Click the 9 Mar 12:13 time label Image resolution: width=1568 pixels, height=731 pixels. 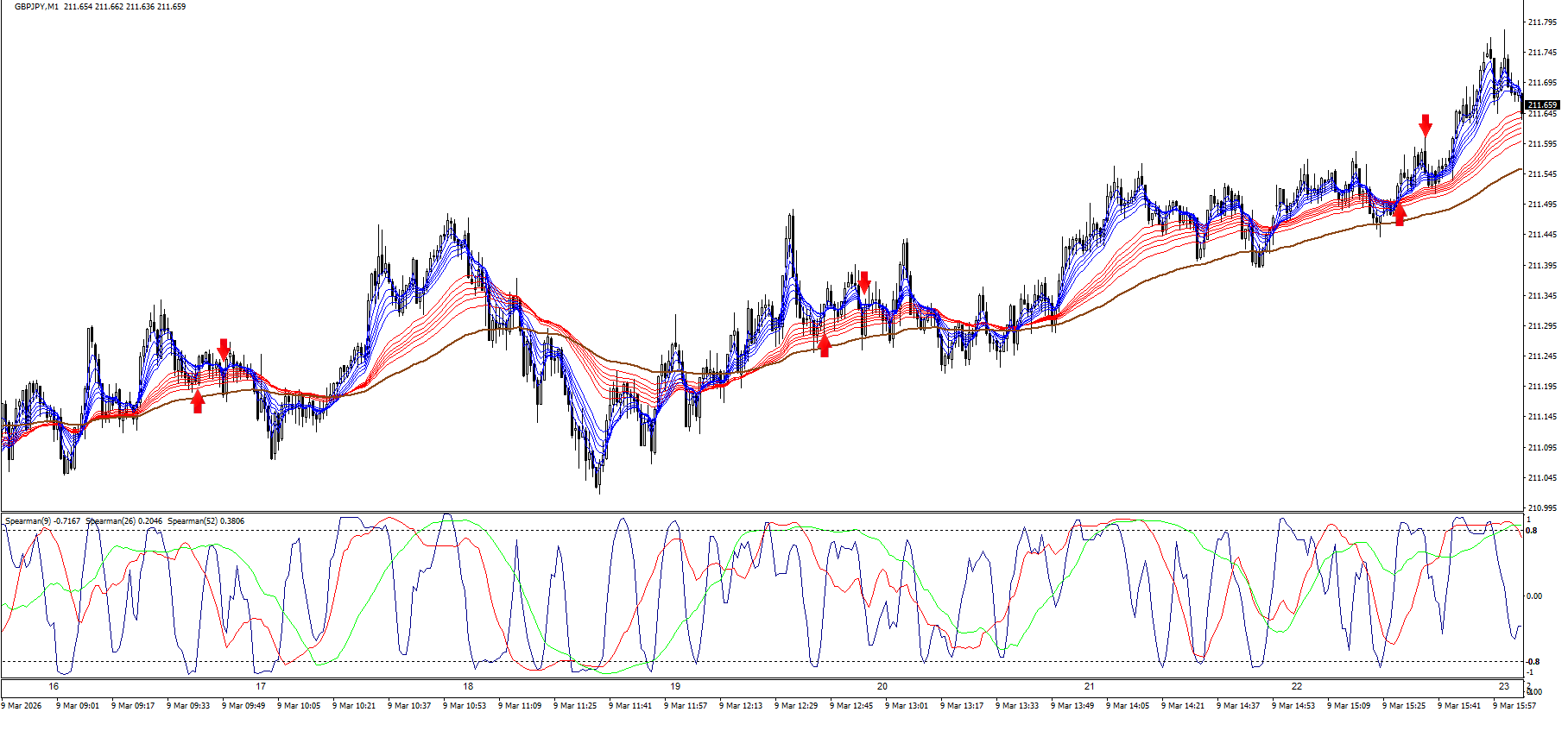(x=743, y=706)
